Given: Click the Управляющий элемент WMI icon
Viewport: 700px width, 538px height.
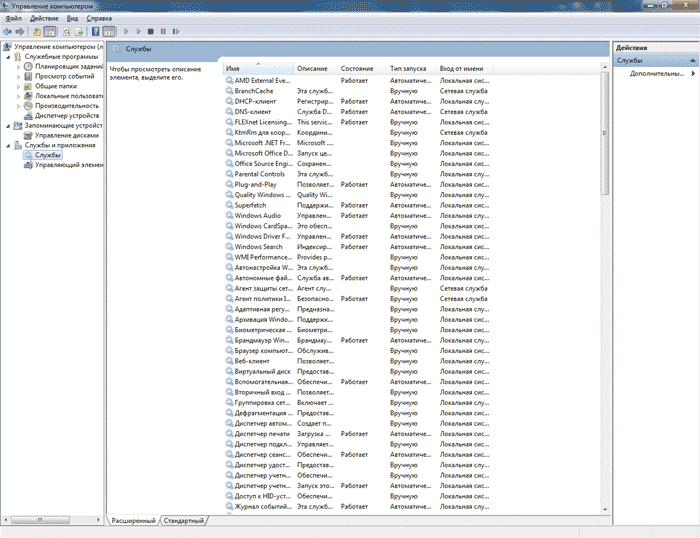Looking at the screenshot, I should (28, 165).
